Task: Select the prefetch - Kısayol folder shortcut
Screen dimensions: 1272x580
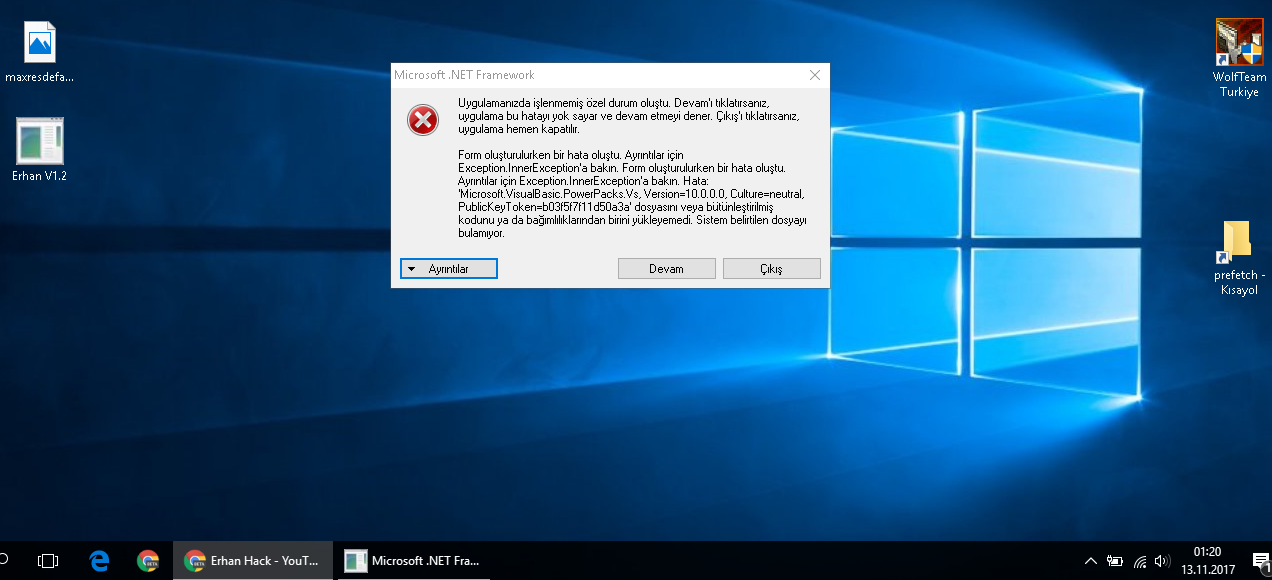Action: [x=1239, y=258]
